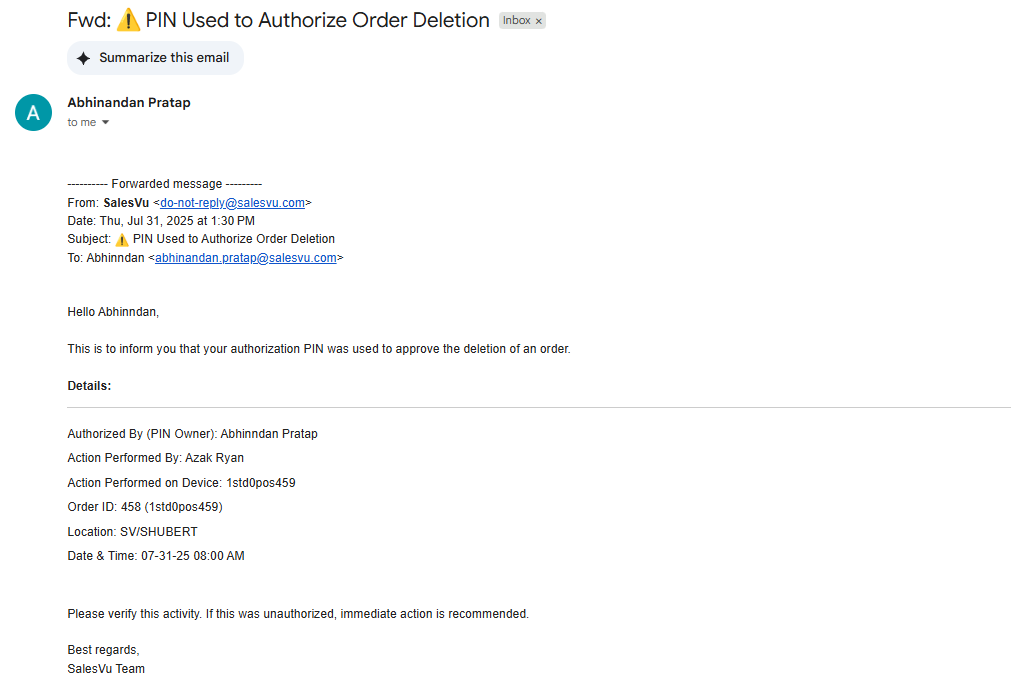Click the warning icon in the email title
This screenshot has width=1011, height=696.
(x=128, y=20)
